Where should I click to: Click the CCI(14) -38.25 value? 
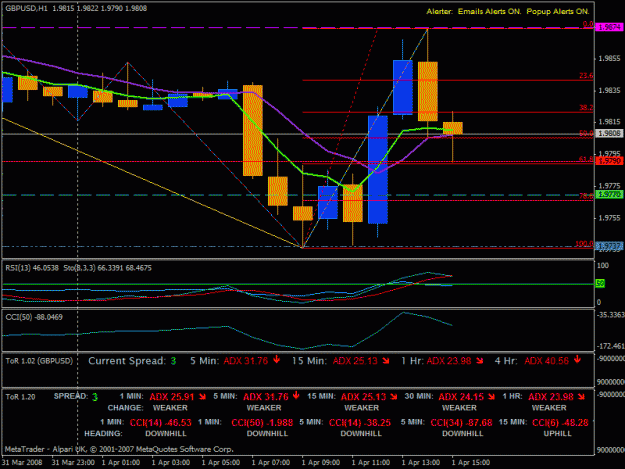360,422
